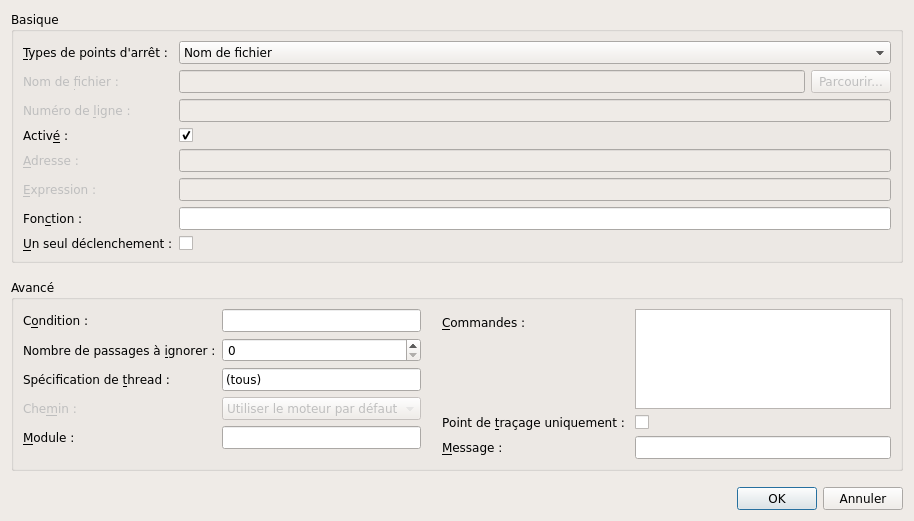Click the Numéro de ligne field

534,111
